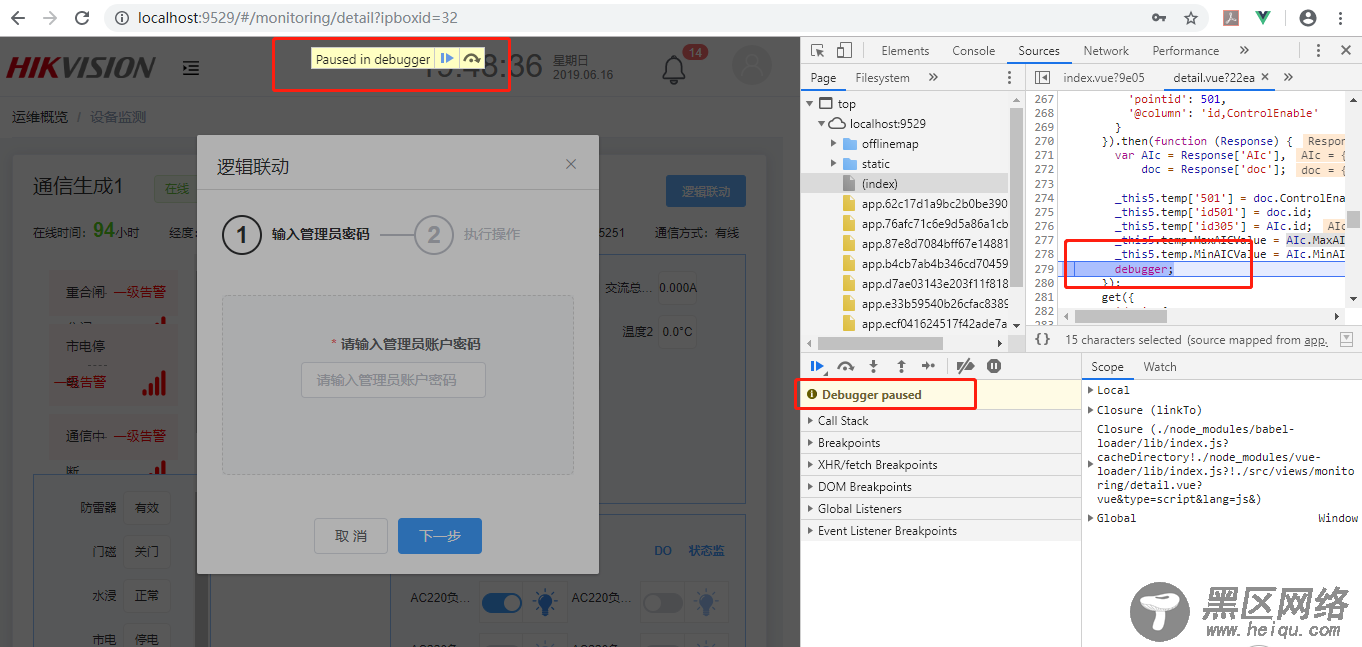Image resolution: width=1362 pixels, height=647 pixels.
Task: Switch to the Network tab
Action: point(1106,51)
